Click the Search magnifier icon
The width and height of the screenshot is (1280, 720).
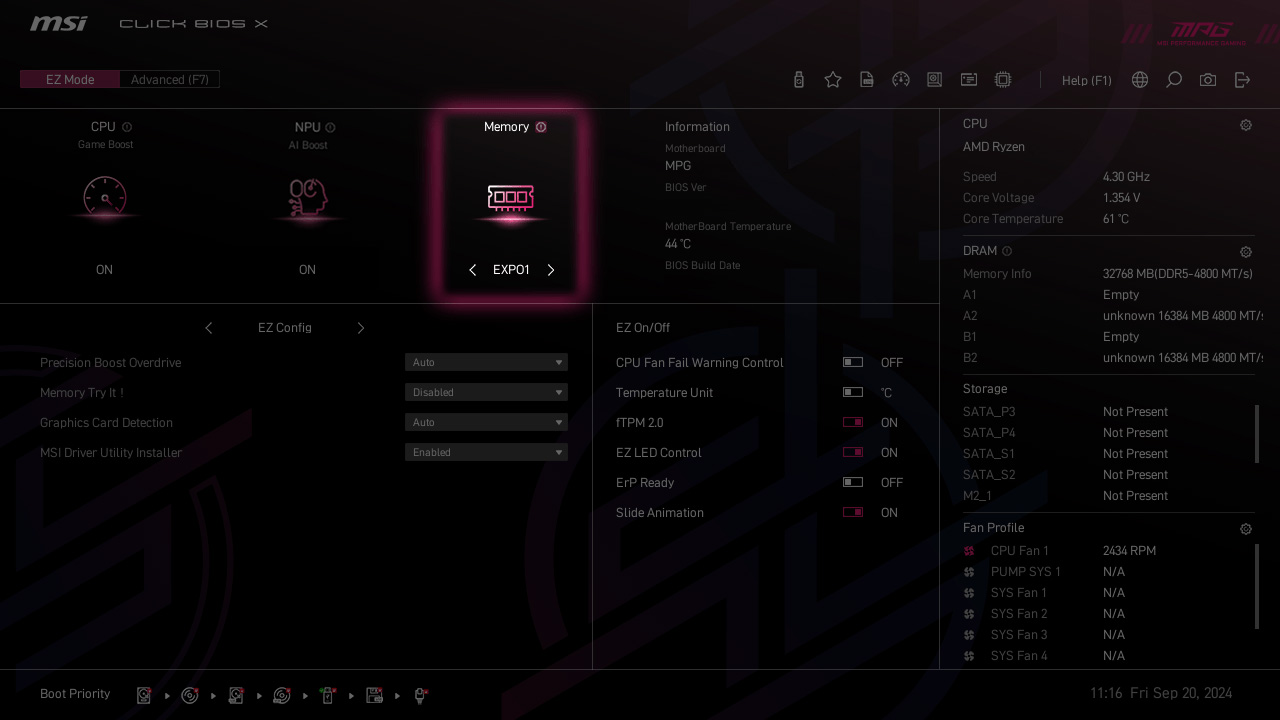coord(1174,80)
